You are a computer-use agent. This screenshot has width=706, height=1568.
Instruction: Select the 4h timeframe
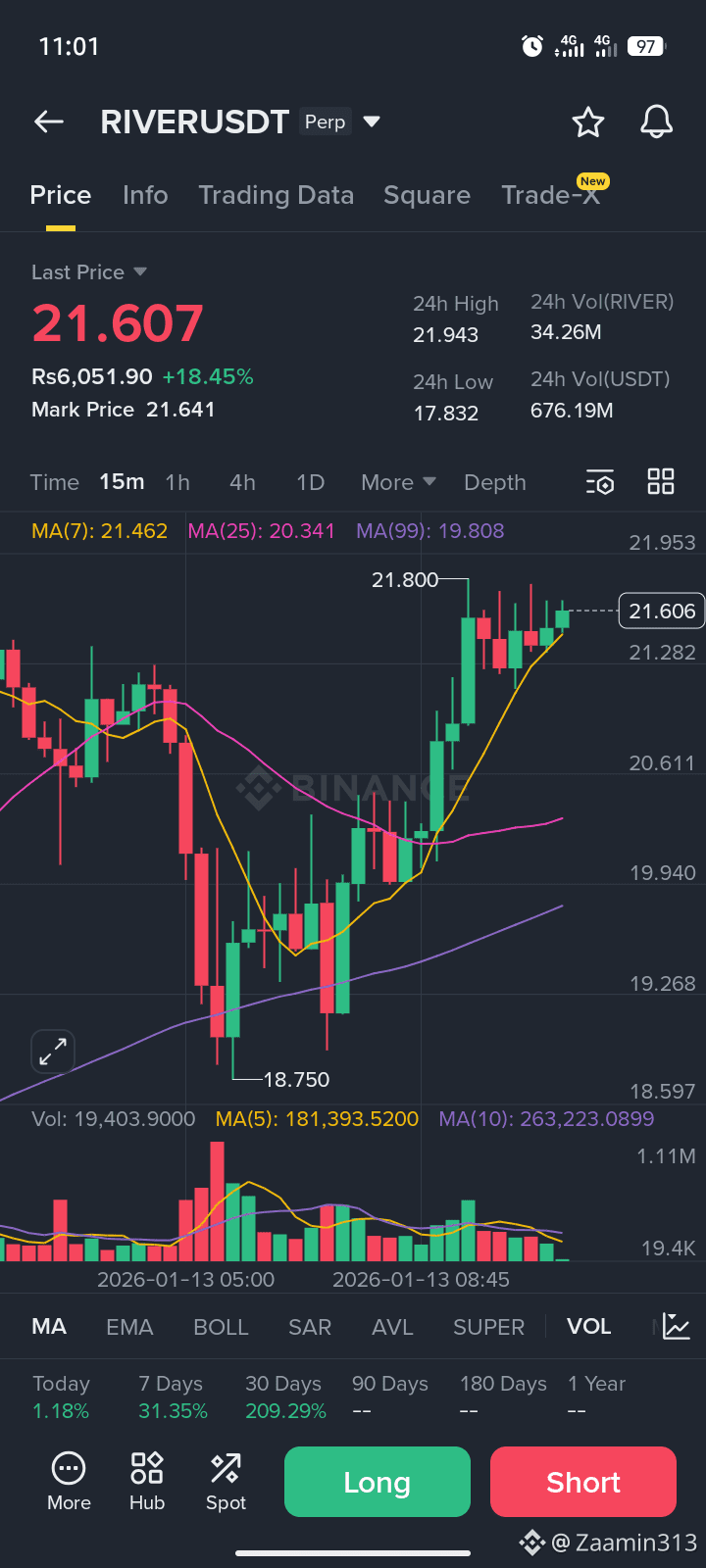tap(242, 482)
